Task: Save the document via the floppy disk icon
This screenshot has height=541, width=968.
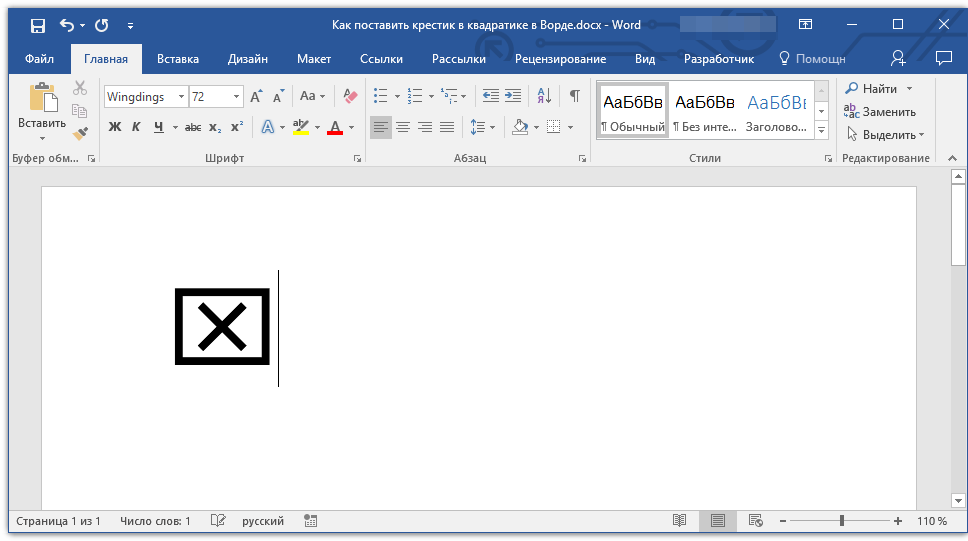Action: point(38,25)
